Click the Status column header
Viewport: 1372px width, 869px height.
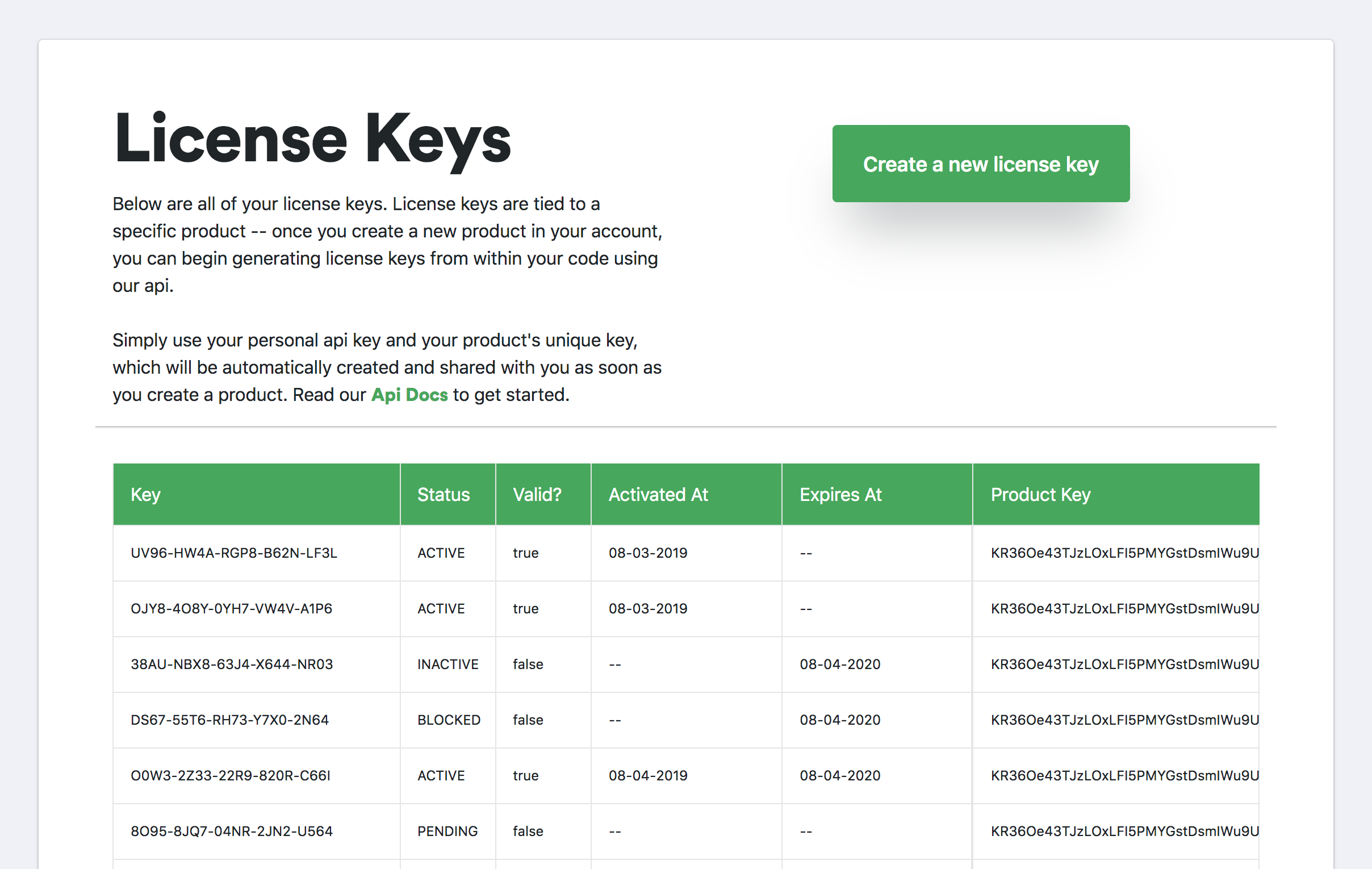tap(444, 494)
